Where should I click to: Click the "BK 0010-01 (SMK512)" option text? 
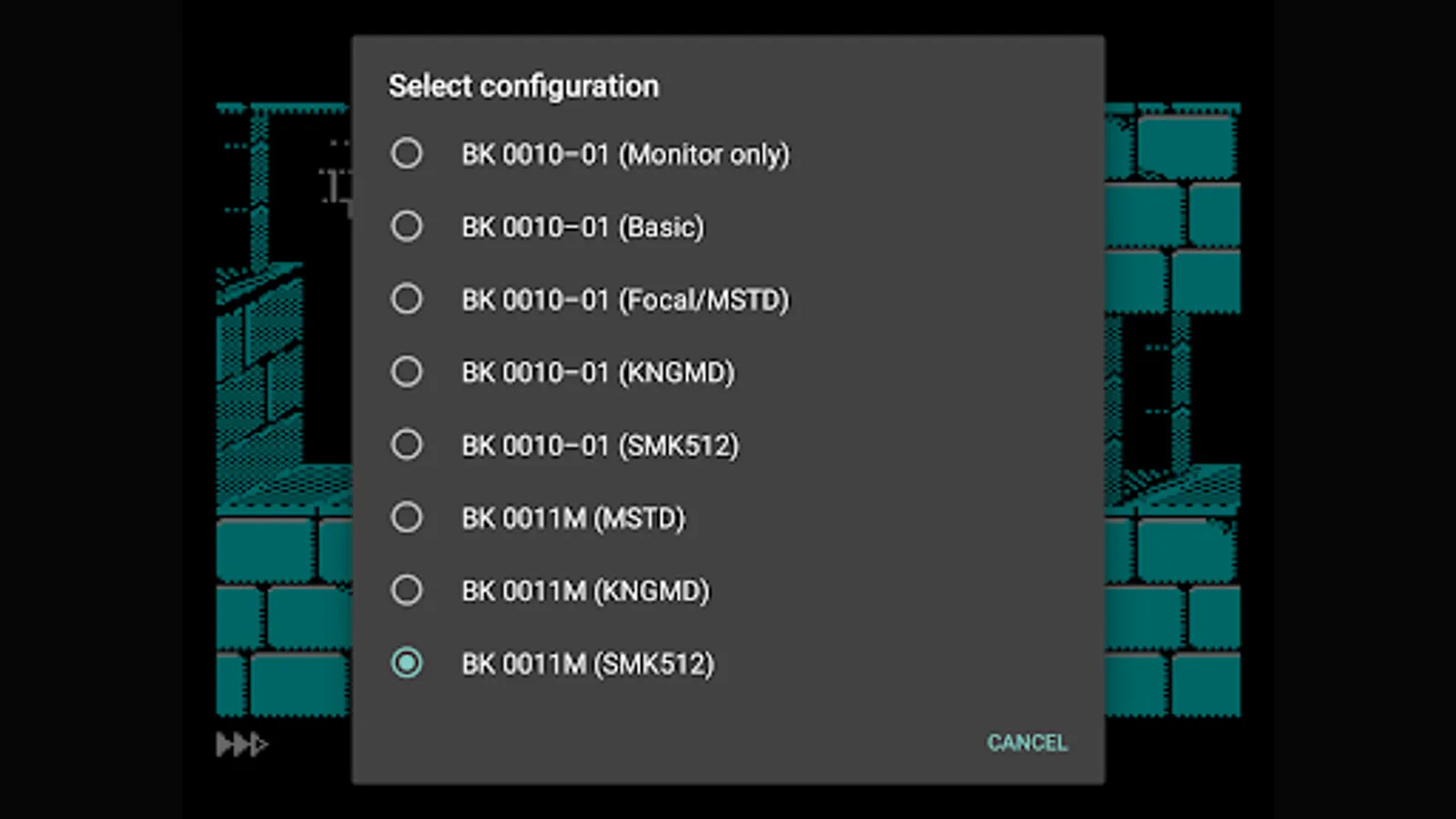tap(600, 446)
